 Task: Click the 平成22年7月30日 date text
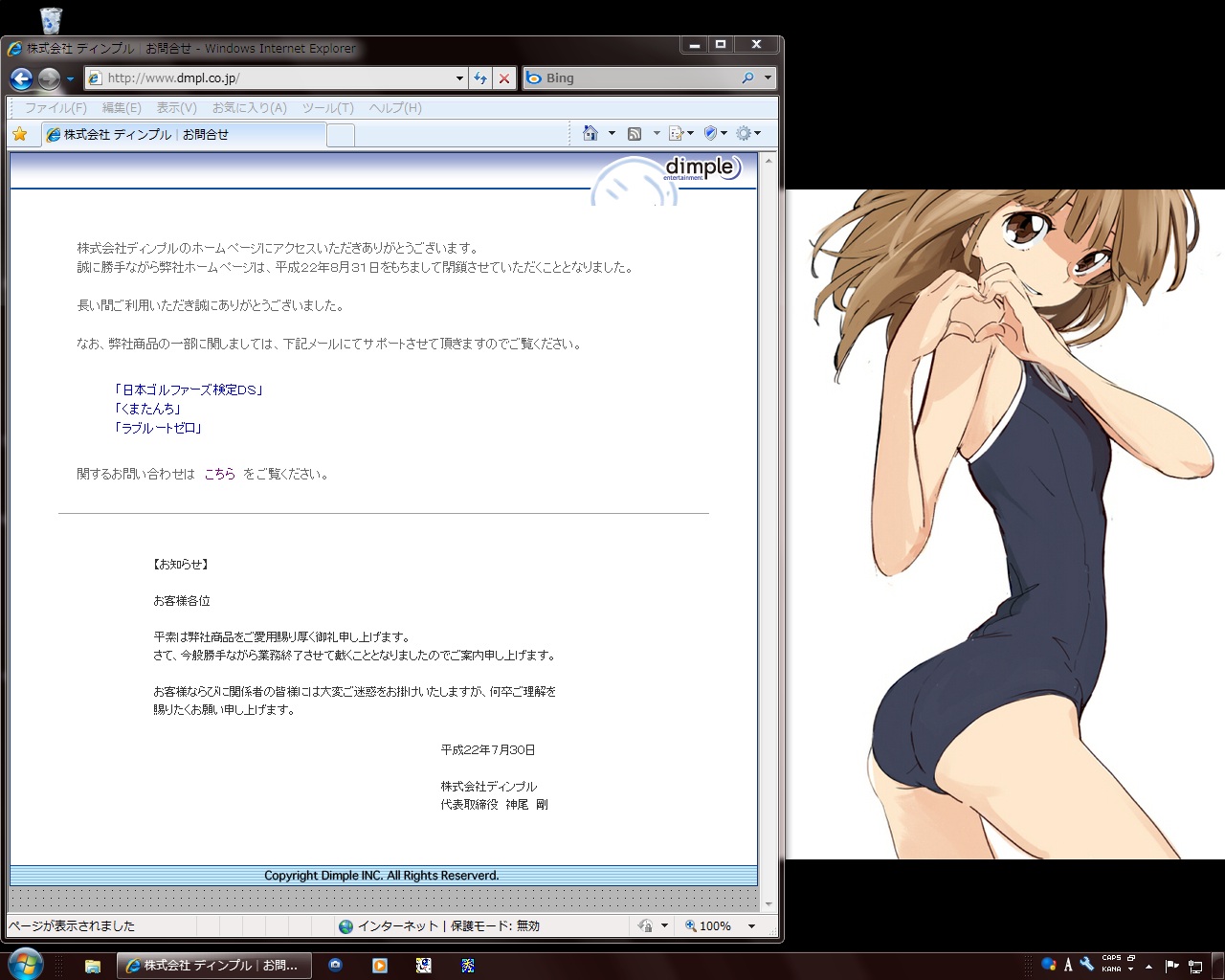(x=488, y=750)
